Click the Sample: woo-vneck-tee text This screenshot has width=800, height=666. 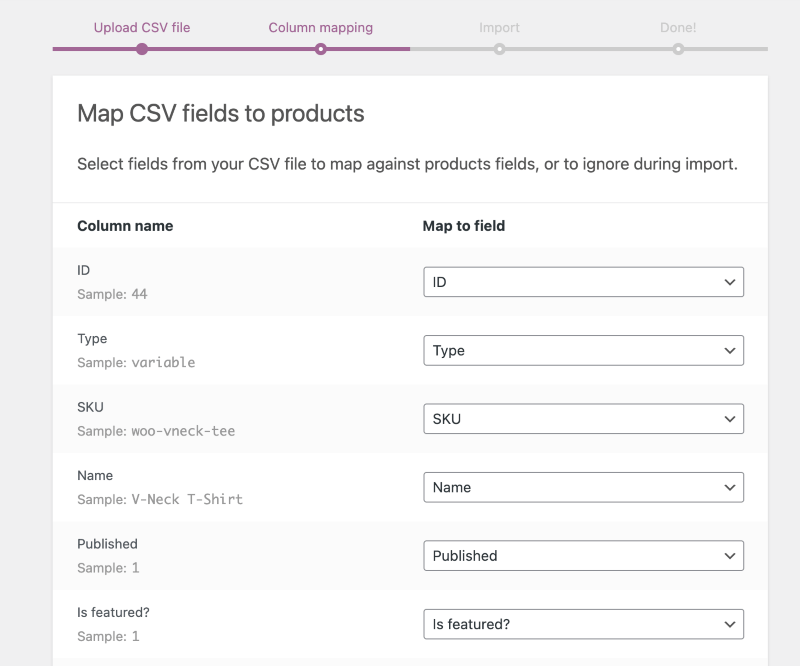click(x=156, y=431)
